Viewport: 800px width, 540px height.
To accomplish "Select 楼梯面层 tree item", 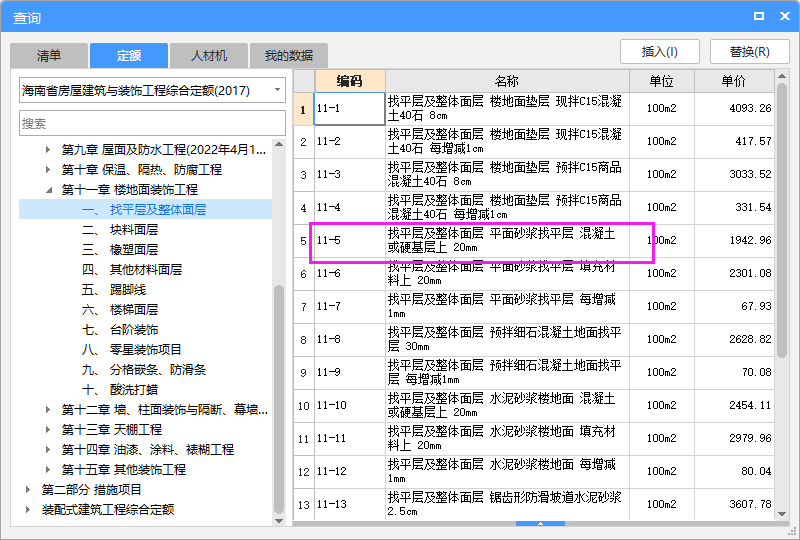I will pyautogui.click(x=133, y=310).
